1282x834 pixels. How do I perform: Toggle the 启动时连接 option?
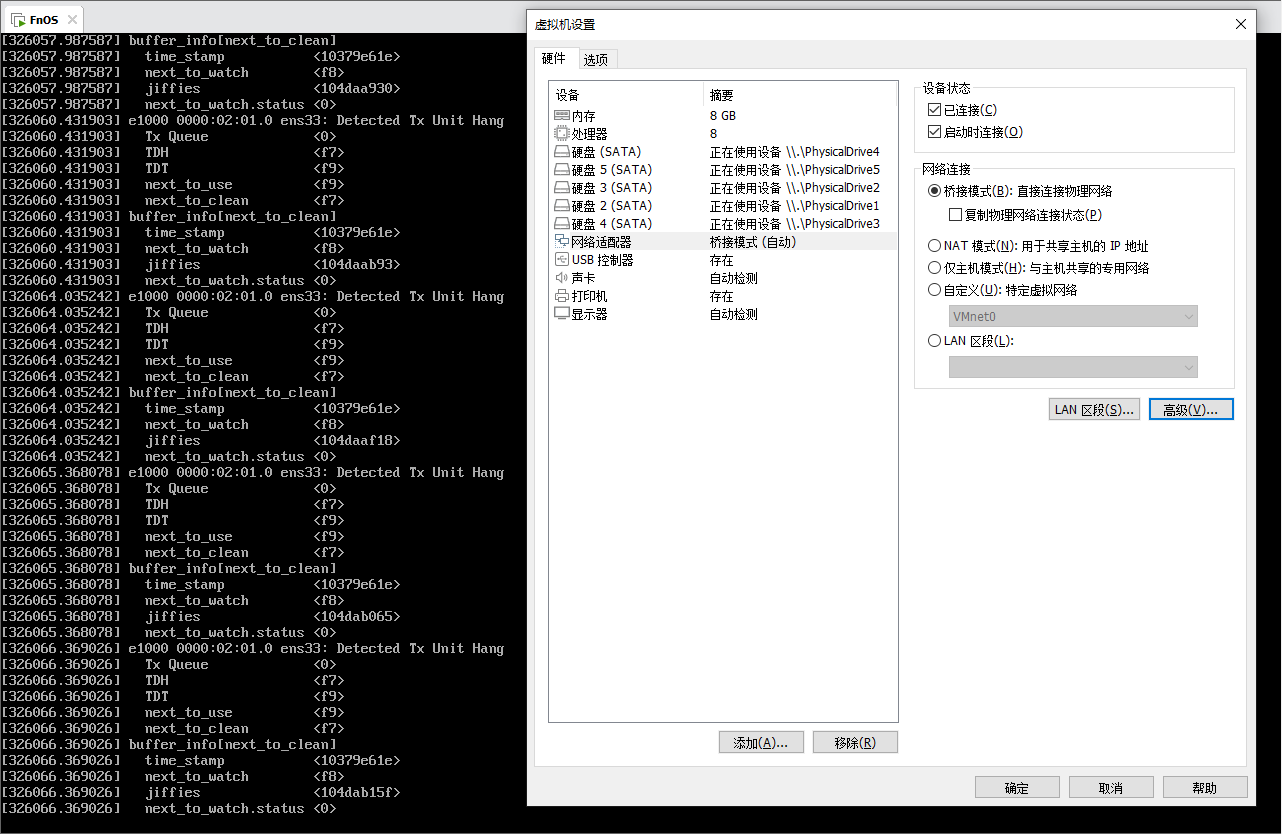(935, 131)
